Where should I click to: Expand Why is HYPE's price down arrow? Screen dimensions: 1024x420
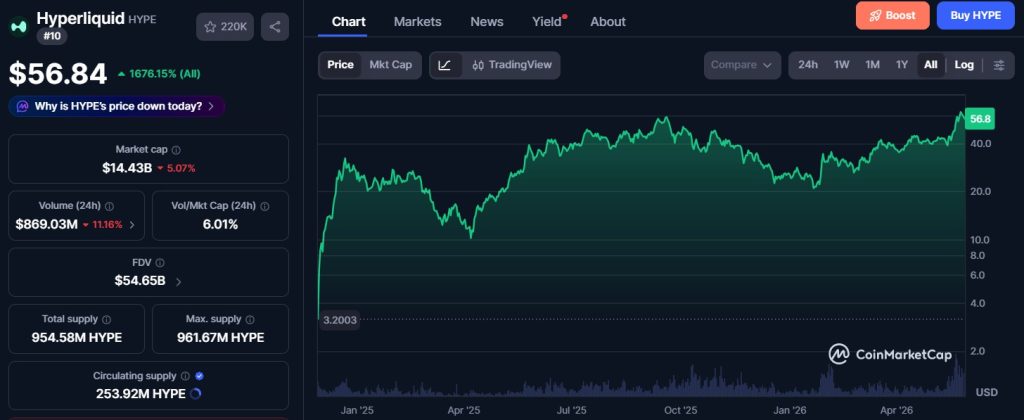coord(211,106)
